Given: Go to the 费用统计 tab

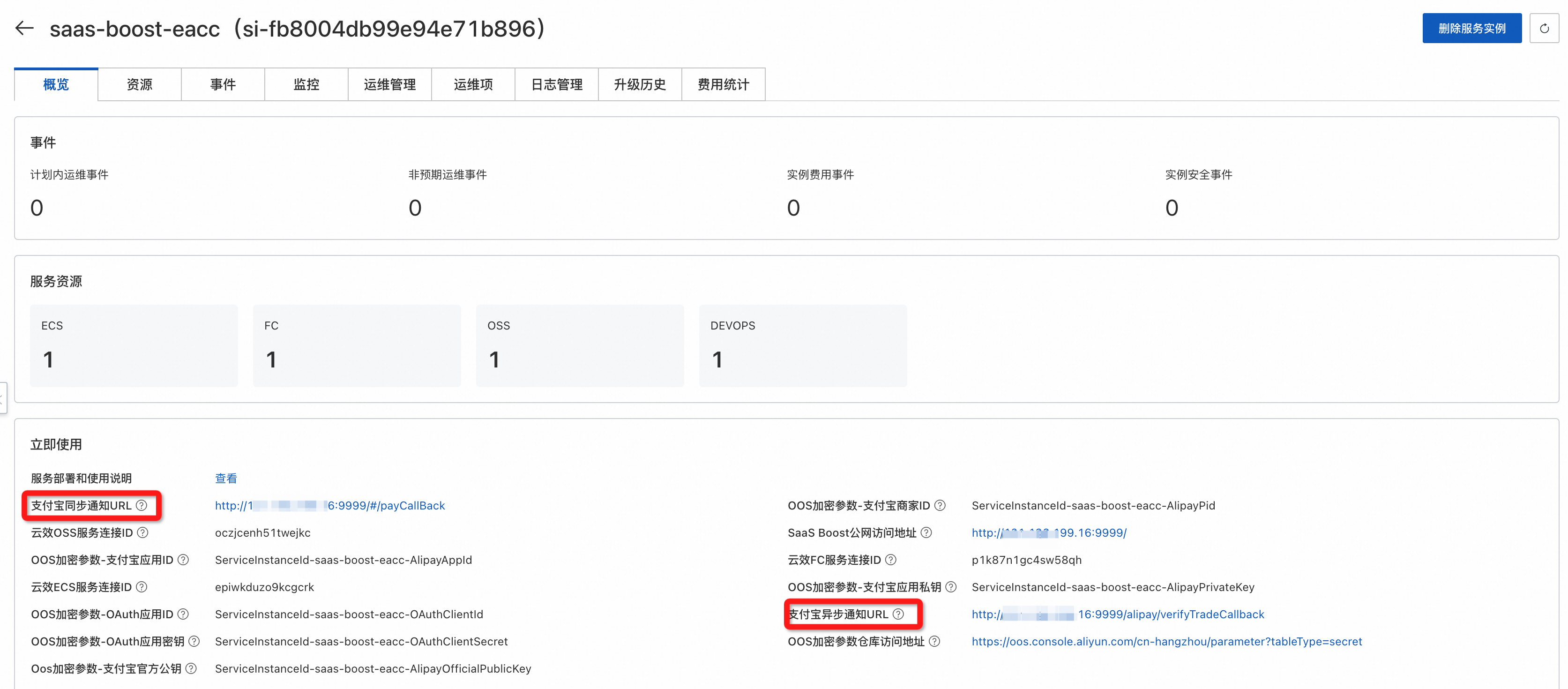Looking at the screenshot, I should 723,85.
